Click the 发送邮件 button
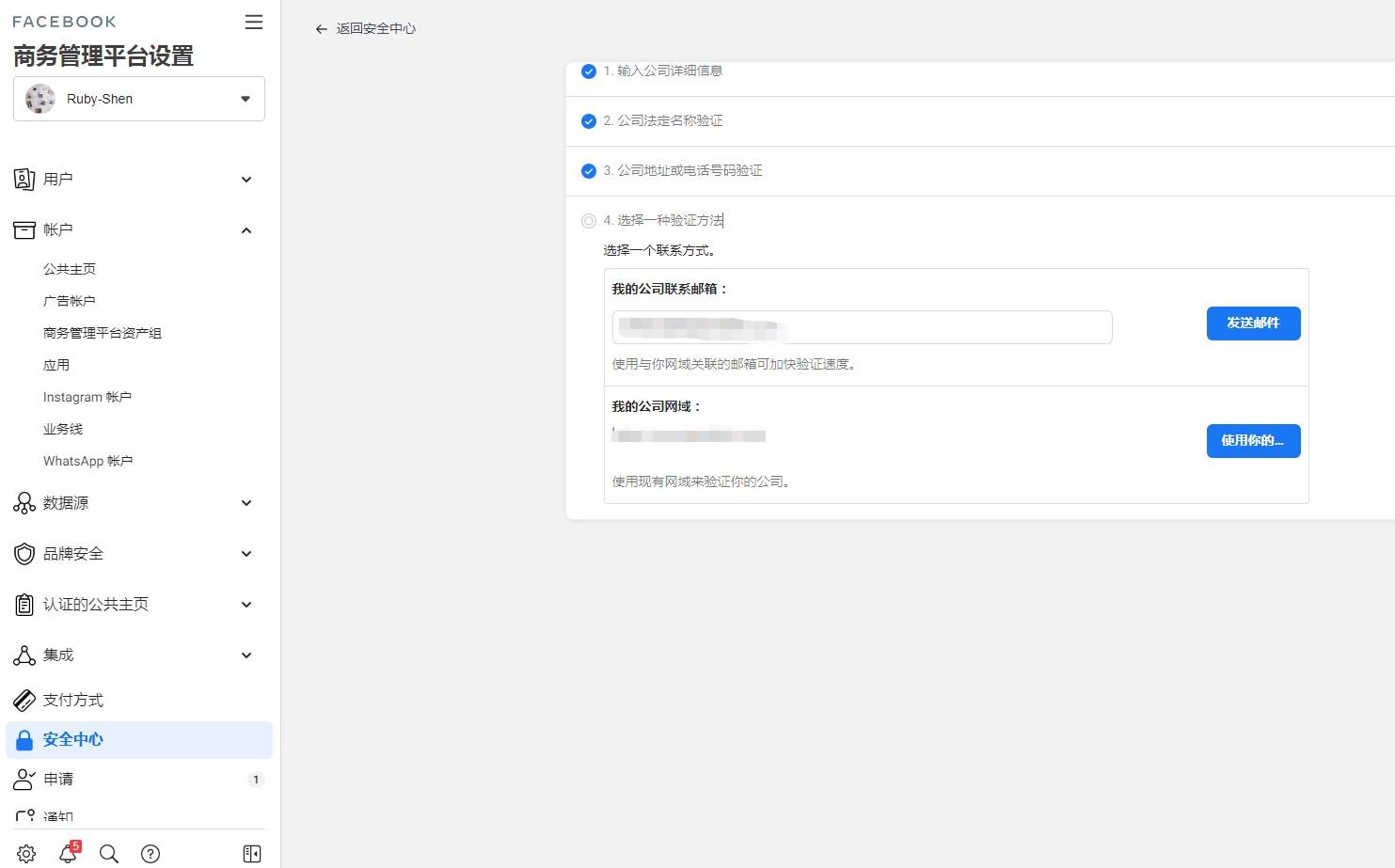The width and height of the screenshot is (1395, 868). tap(1253, 324)
